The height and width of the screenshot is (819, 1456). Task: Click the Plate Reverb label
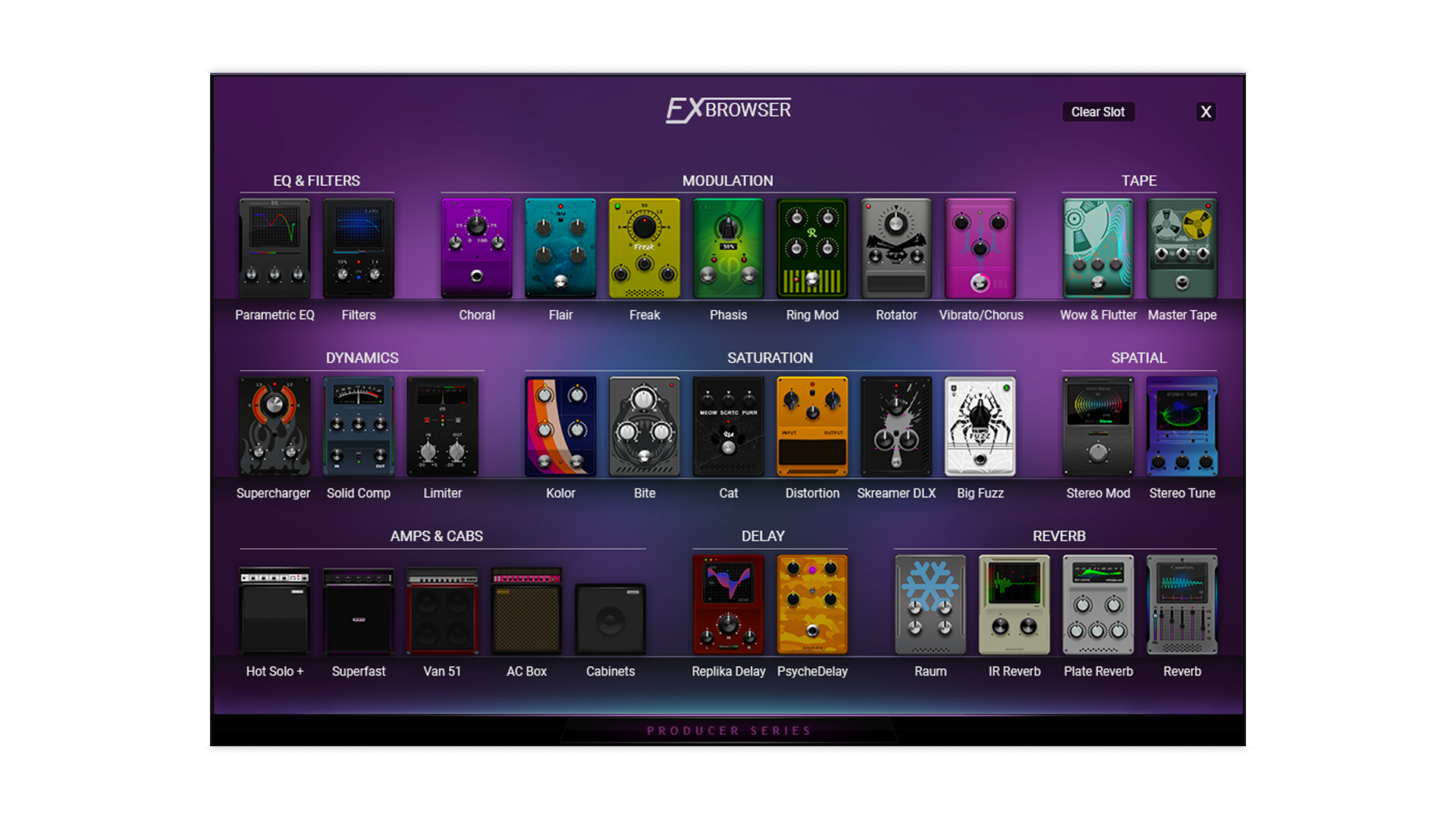1098,671
